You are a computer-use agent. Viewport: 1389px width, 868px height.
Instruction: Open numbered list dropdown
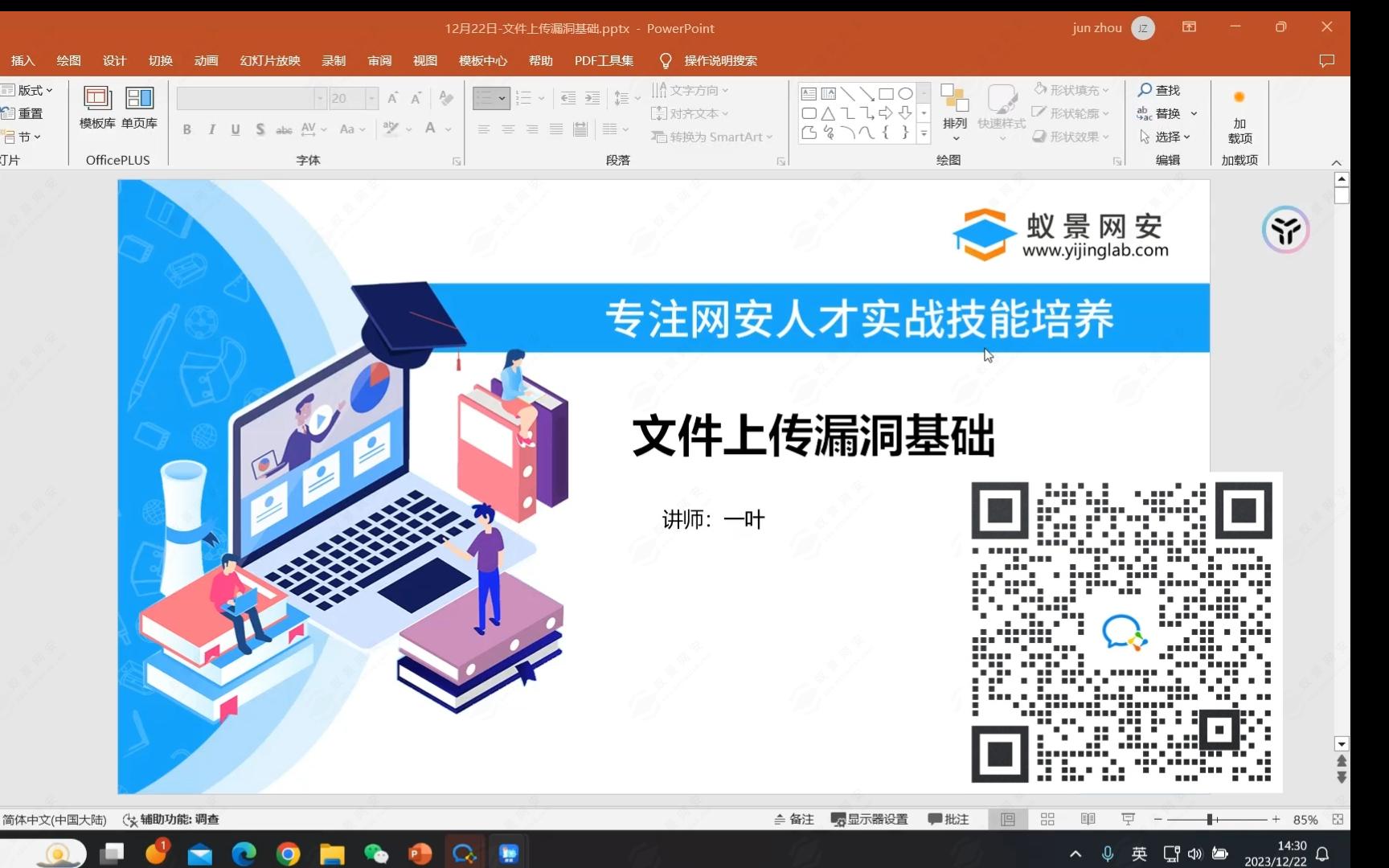541,98
